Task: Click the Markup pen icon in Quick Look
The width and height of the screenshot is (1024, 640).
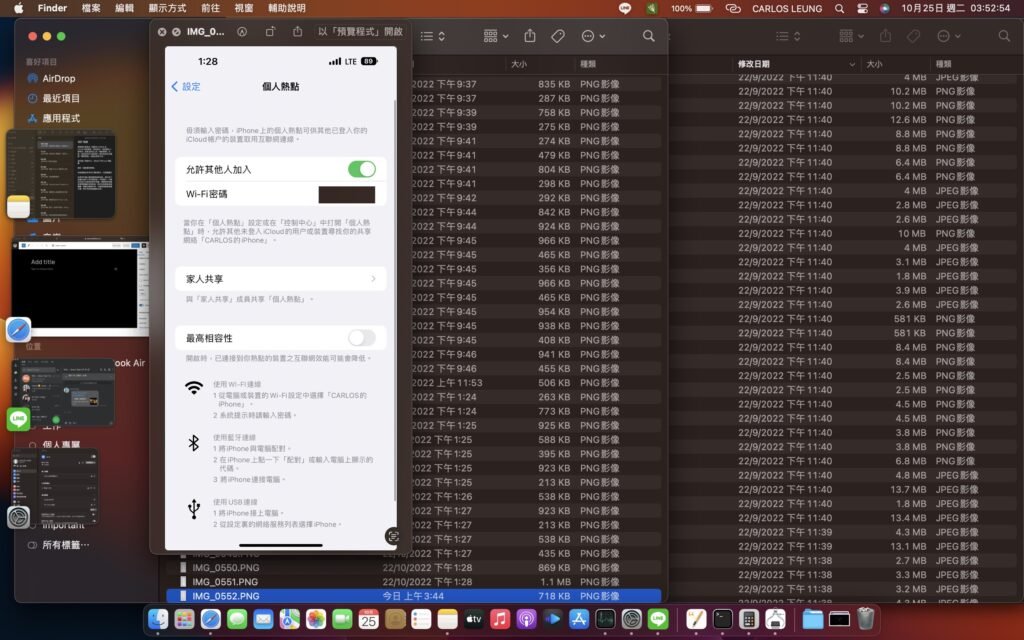Action: 242,32
